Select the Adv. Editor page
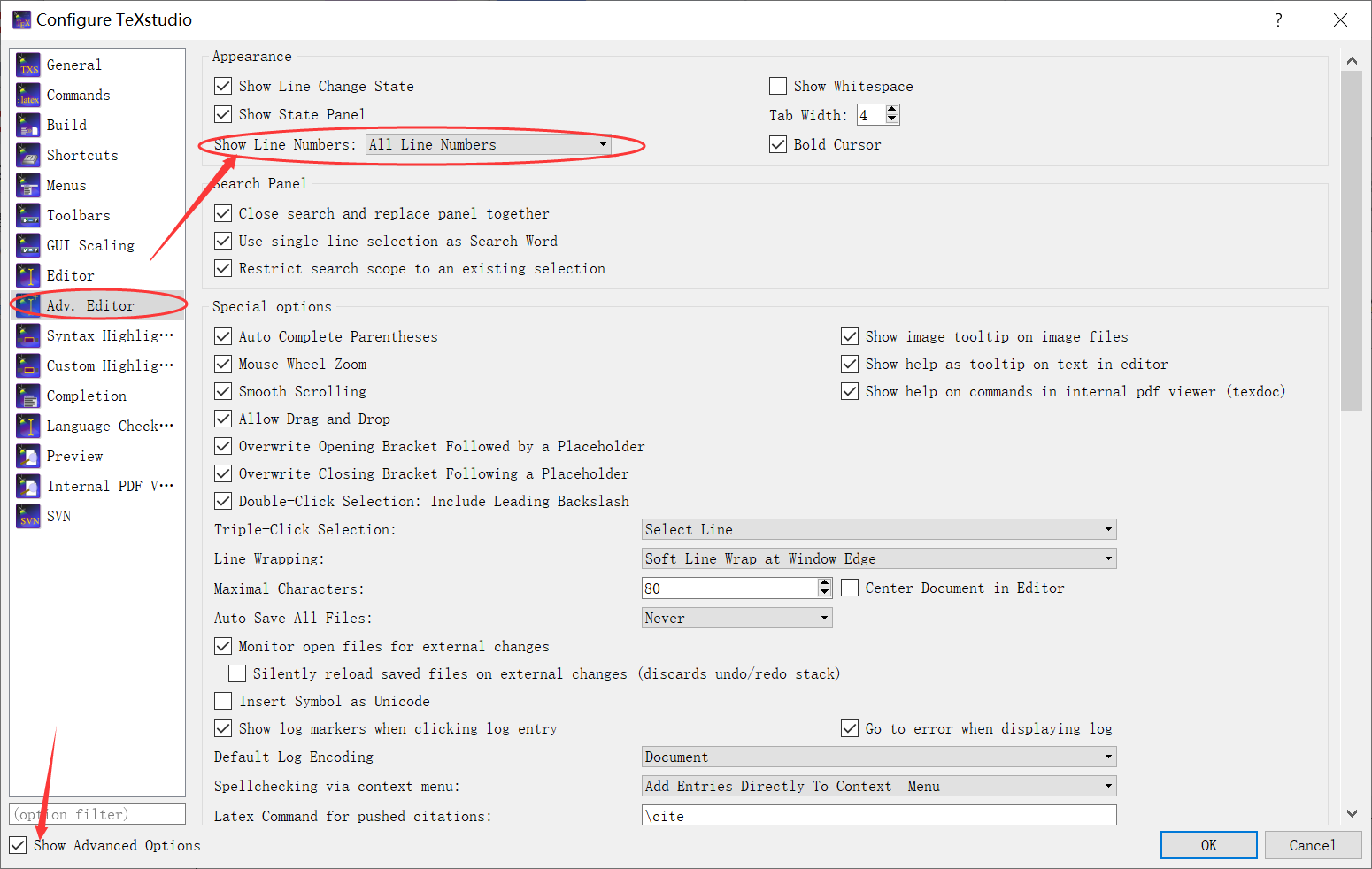1372x869 pixels. click(97, 305)
